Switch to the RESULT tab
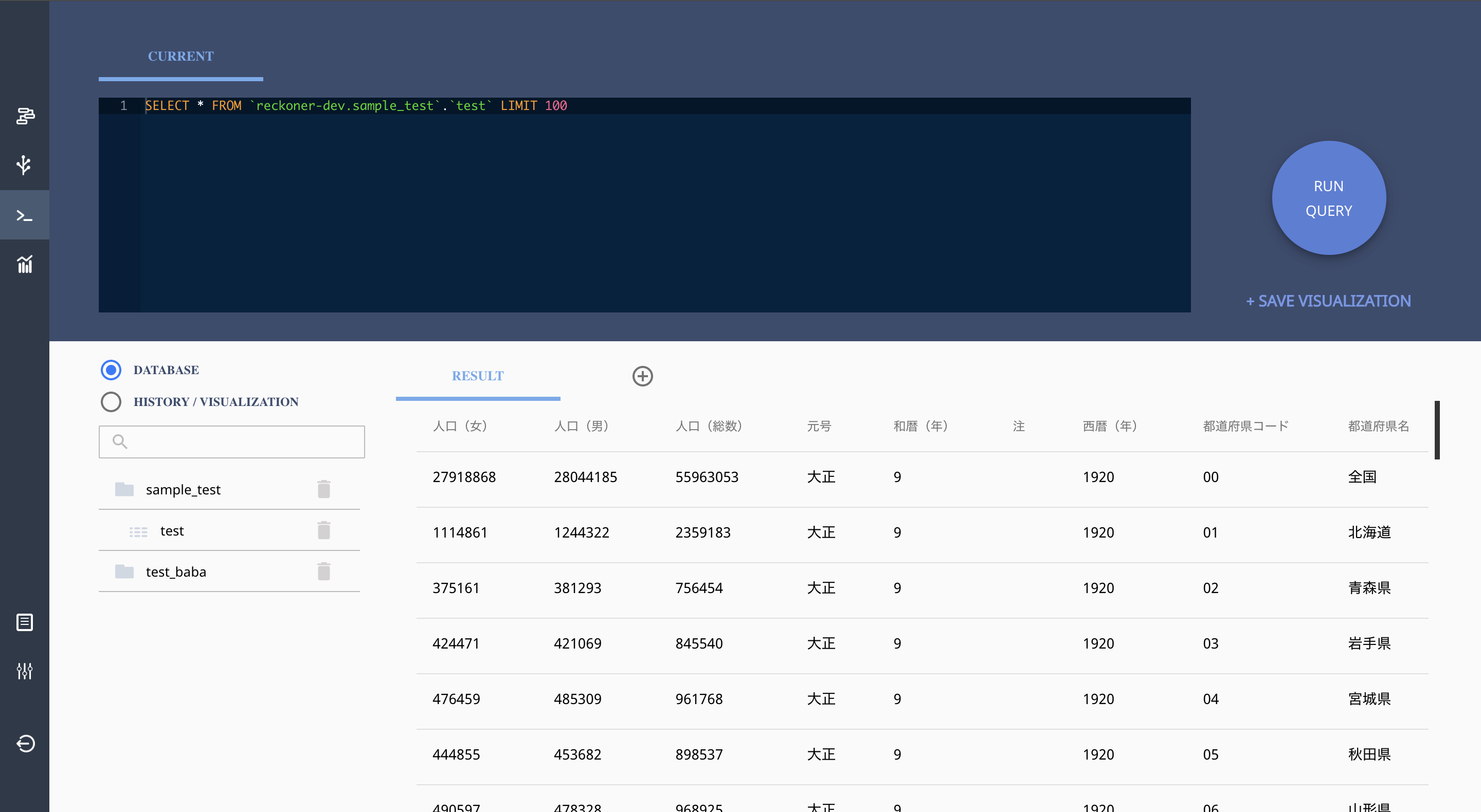 pyautogui.click(x=477, y=376)
